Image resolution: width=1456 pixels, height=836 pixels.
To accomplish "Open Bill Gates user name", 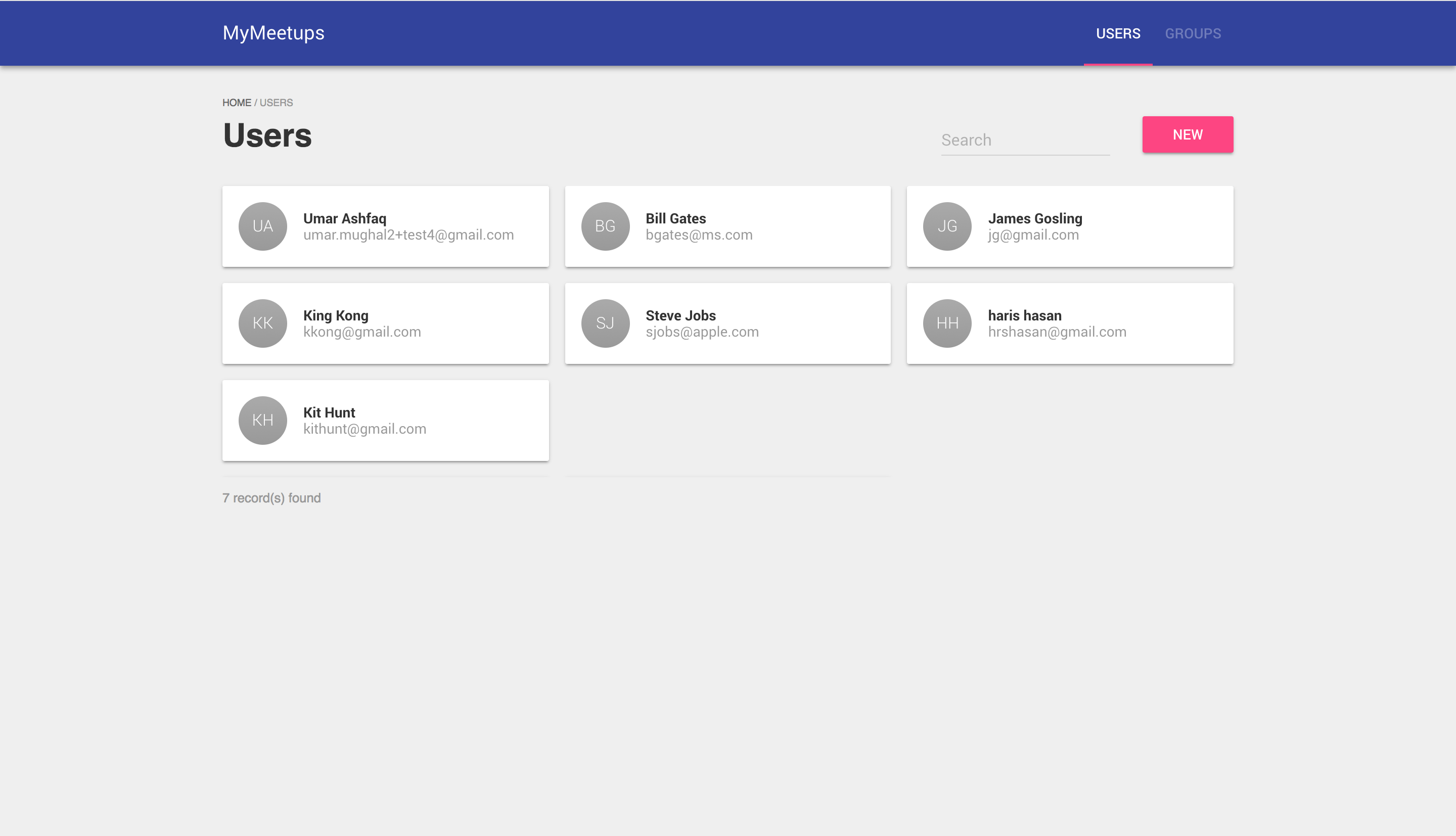I will coord(675,218).
